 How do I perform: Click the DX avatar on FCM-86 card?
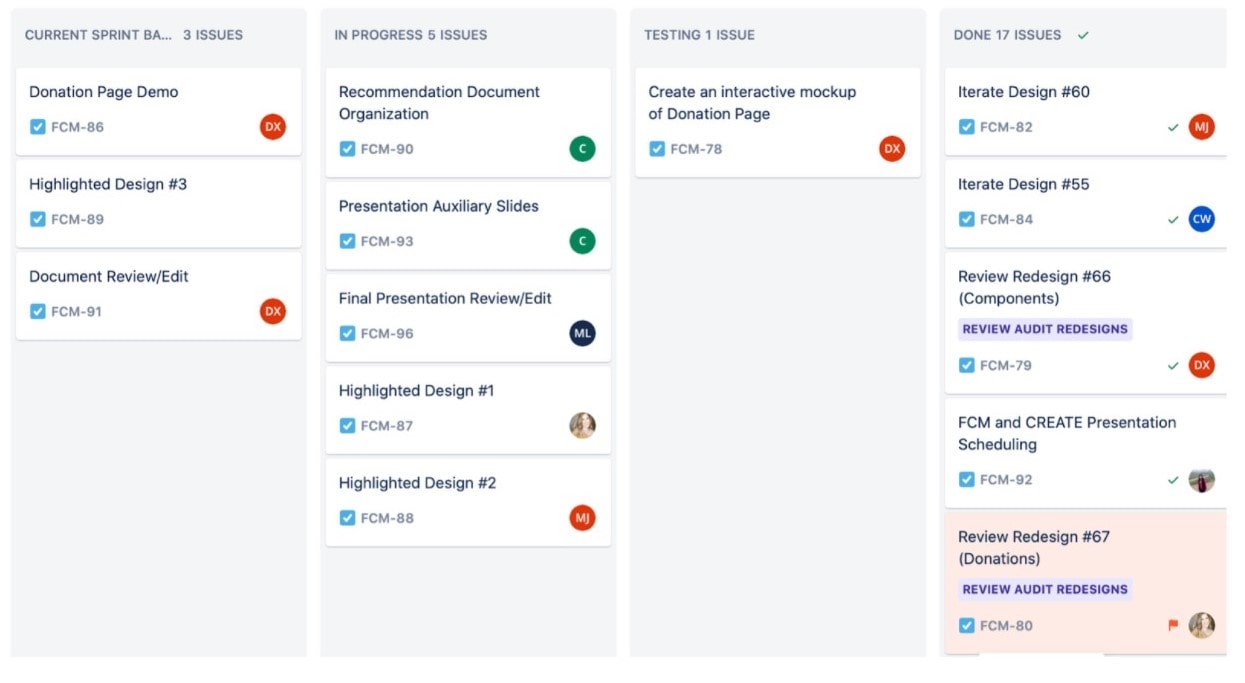[273, 127]
